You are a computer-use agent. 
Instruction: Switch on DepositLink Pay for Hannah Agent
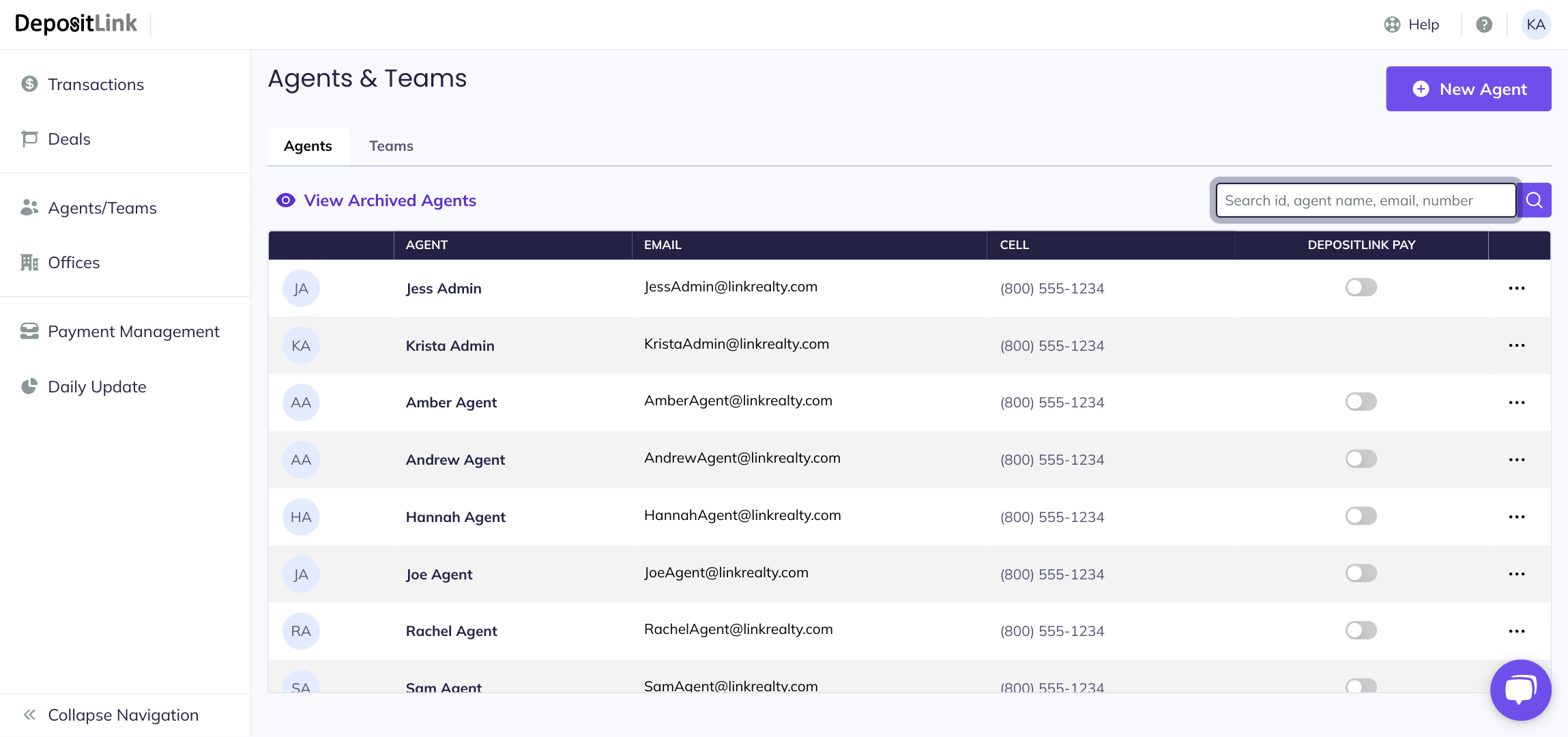tap(1361, 516)
